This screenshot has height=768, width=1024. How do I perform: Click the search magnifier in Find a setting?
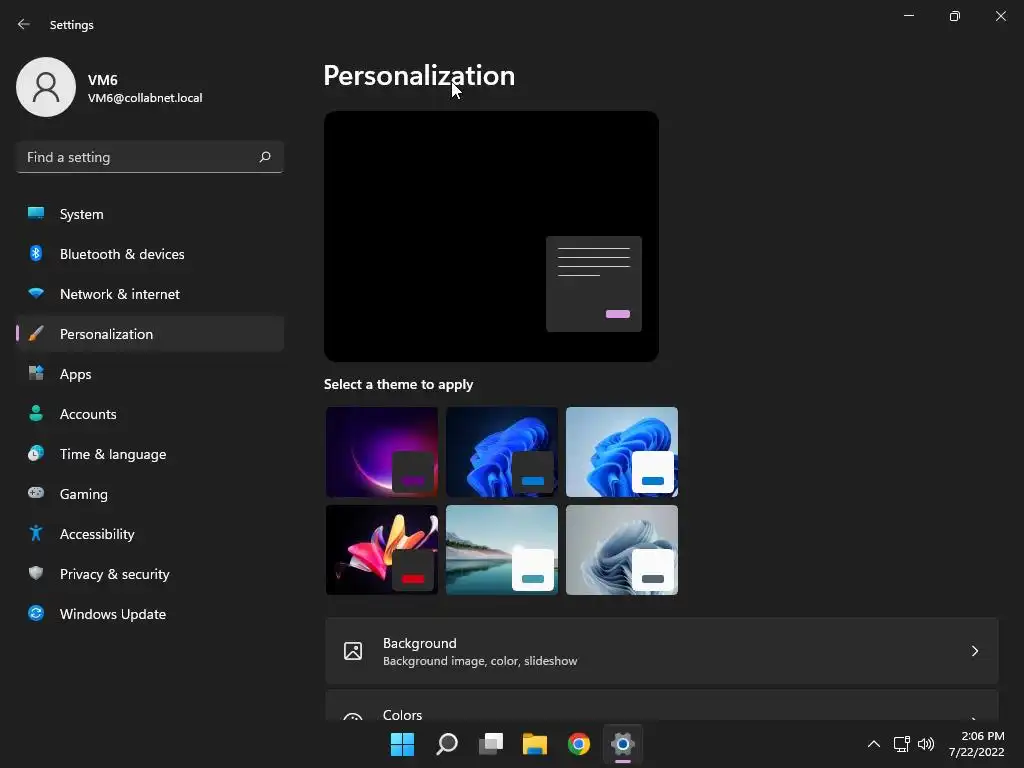pos(264,157)
